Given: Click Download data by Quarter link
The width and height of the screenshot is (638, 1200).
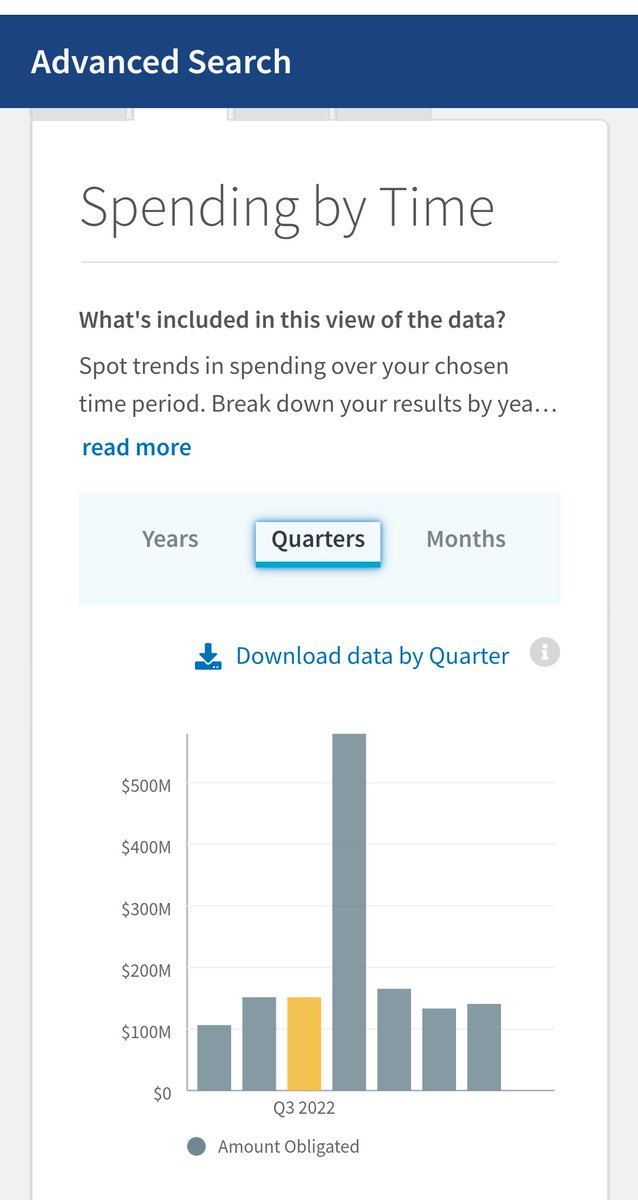Looking at the screenshot, I should pyautogui.click(x=372, y=656).
